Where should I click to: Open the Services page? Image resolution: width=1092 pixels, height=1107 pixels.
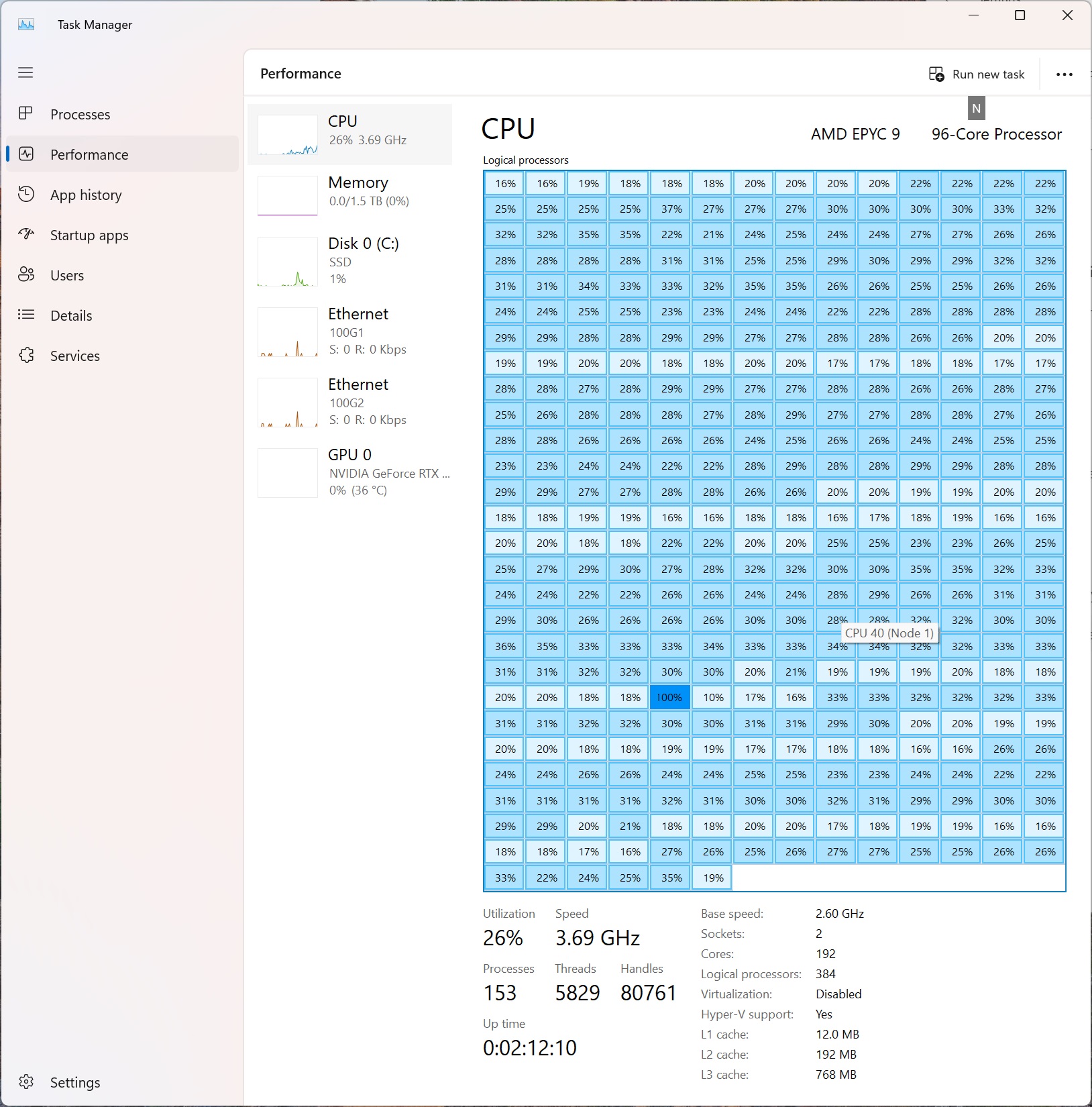point(122,356)
